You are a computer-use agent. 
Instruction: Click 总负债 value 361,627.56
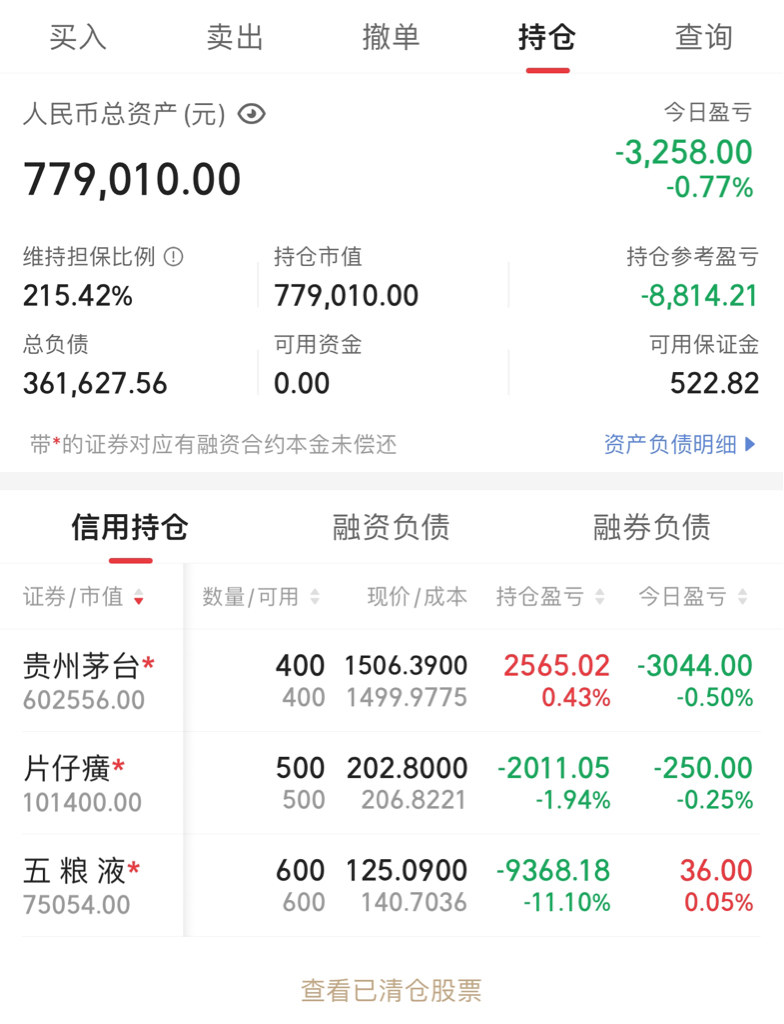tap(95, 383)
